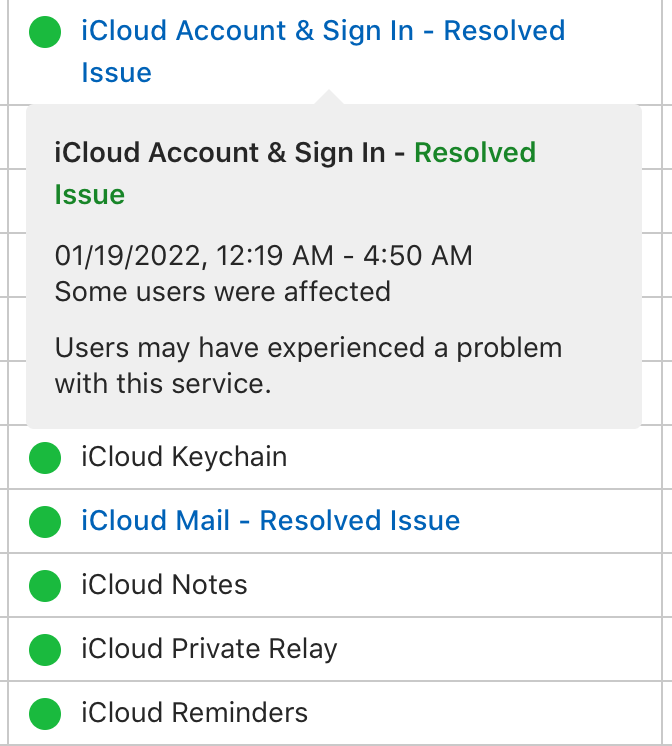Click the popup's pointer arrow at its top
The height and width of the screenshot is (746, 672).
(328, 97)
